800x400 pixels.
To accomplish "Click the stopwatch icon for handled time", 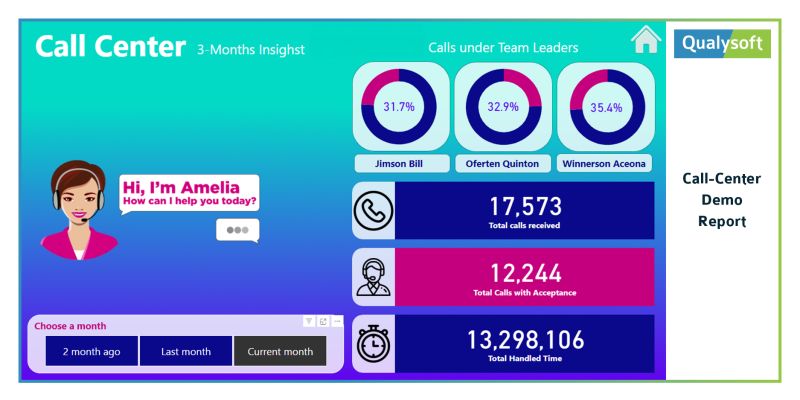I will [373, 343].
